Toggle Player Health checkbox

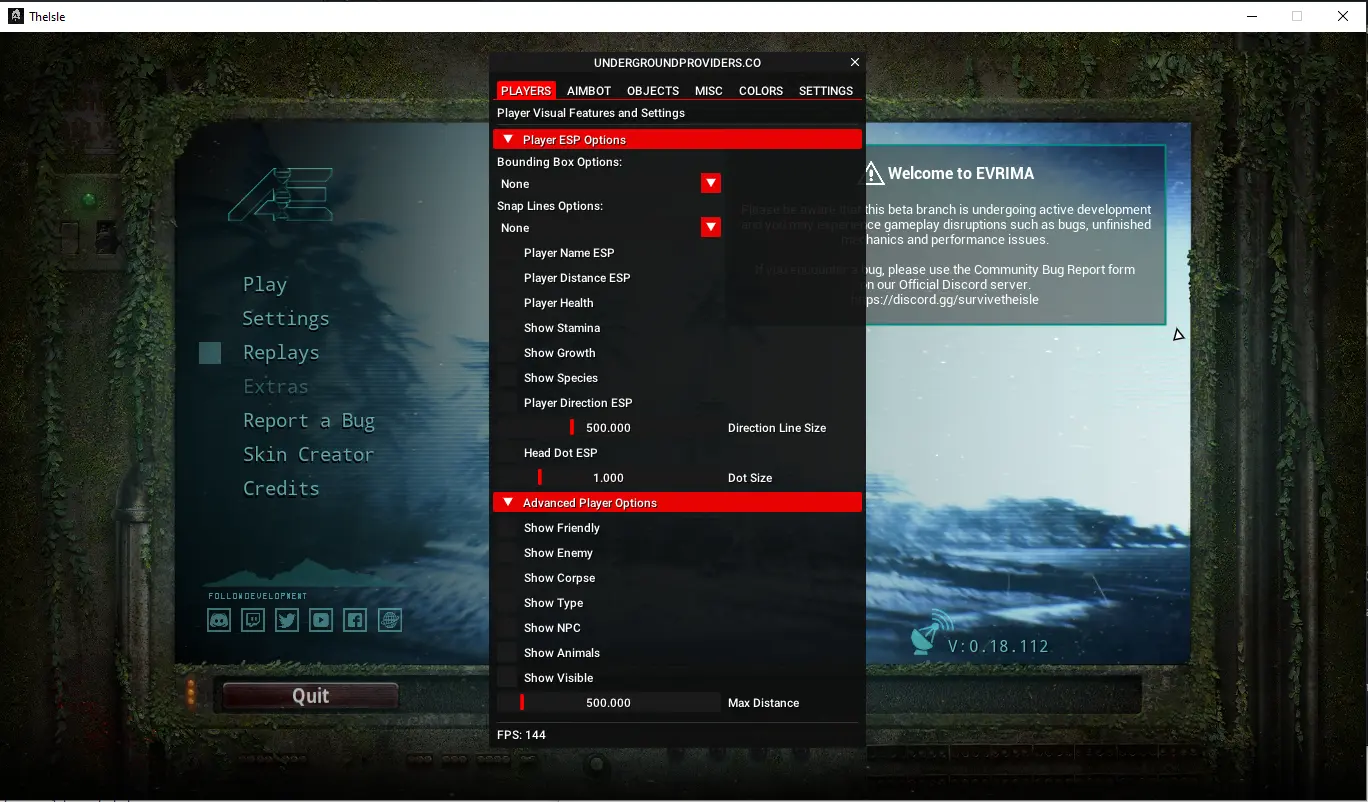pos(508,303)
